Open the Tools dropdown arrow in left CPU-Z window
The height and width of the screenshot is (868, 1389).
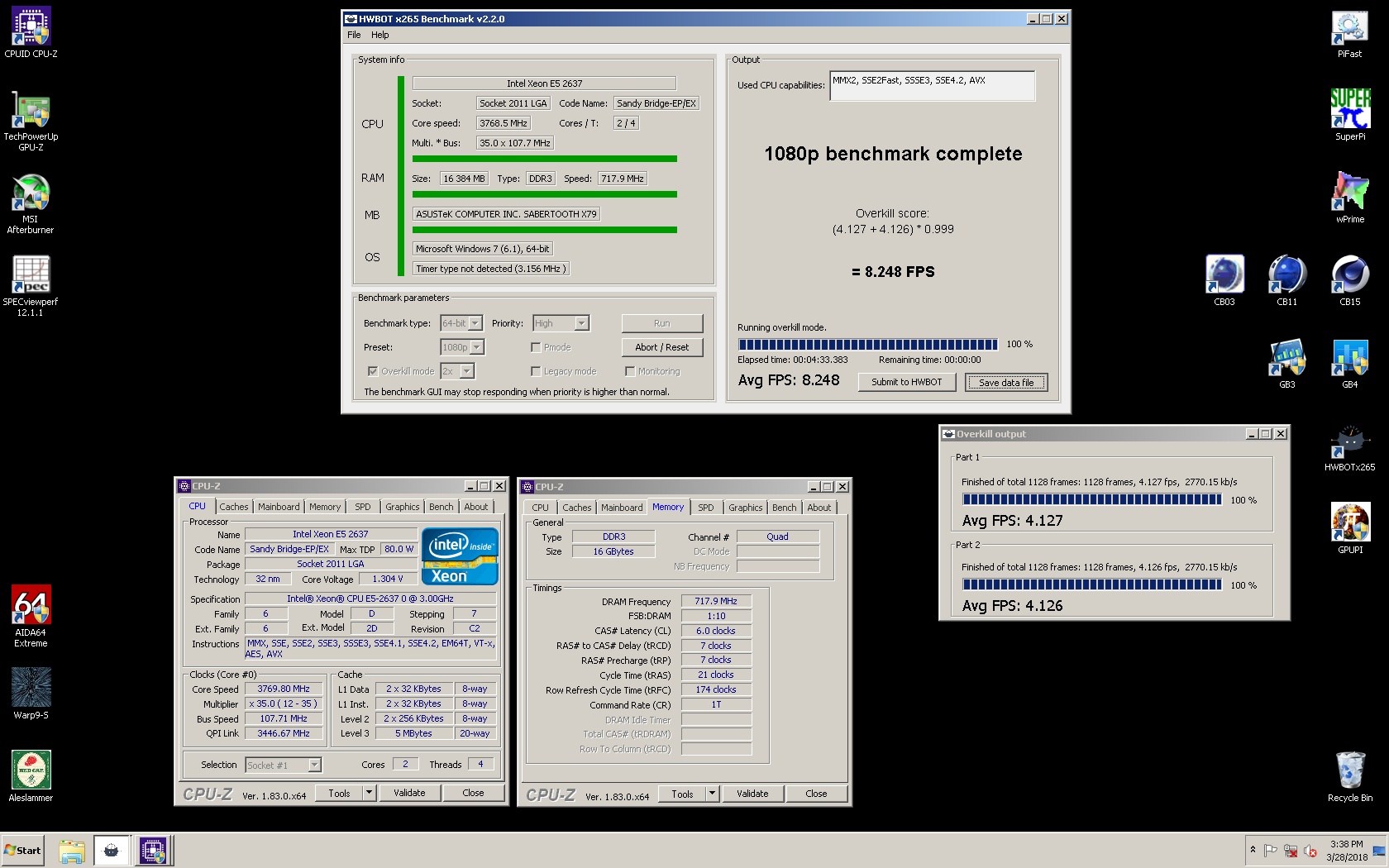tap(370, 793)
